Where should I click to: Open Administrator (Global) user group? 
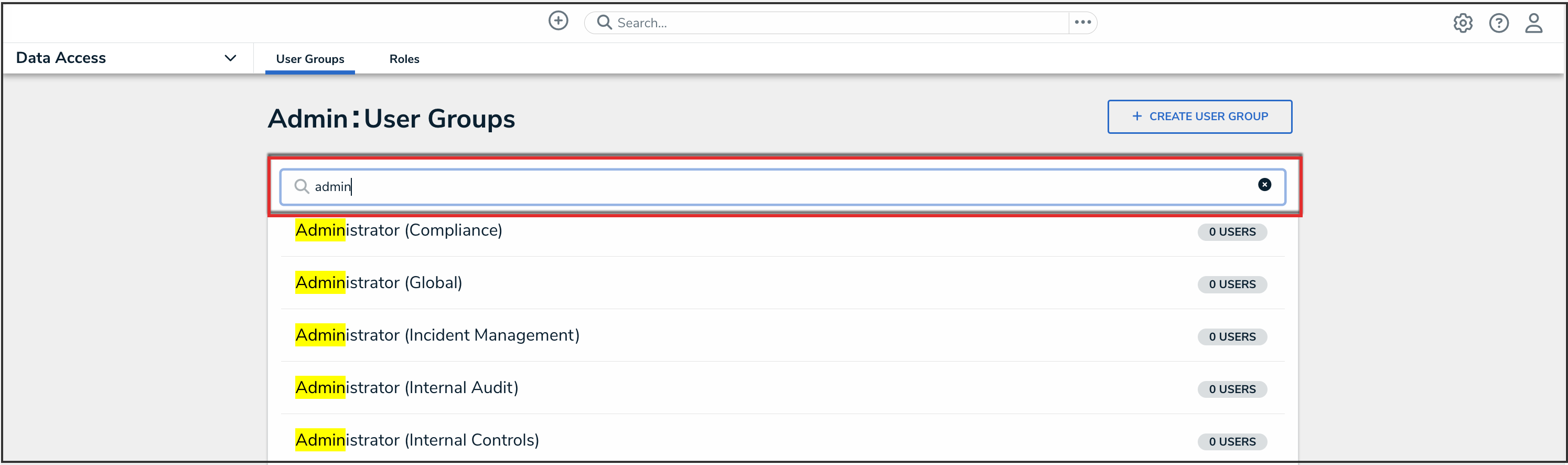click(379, 283)
